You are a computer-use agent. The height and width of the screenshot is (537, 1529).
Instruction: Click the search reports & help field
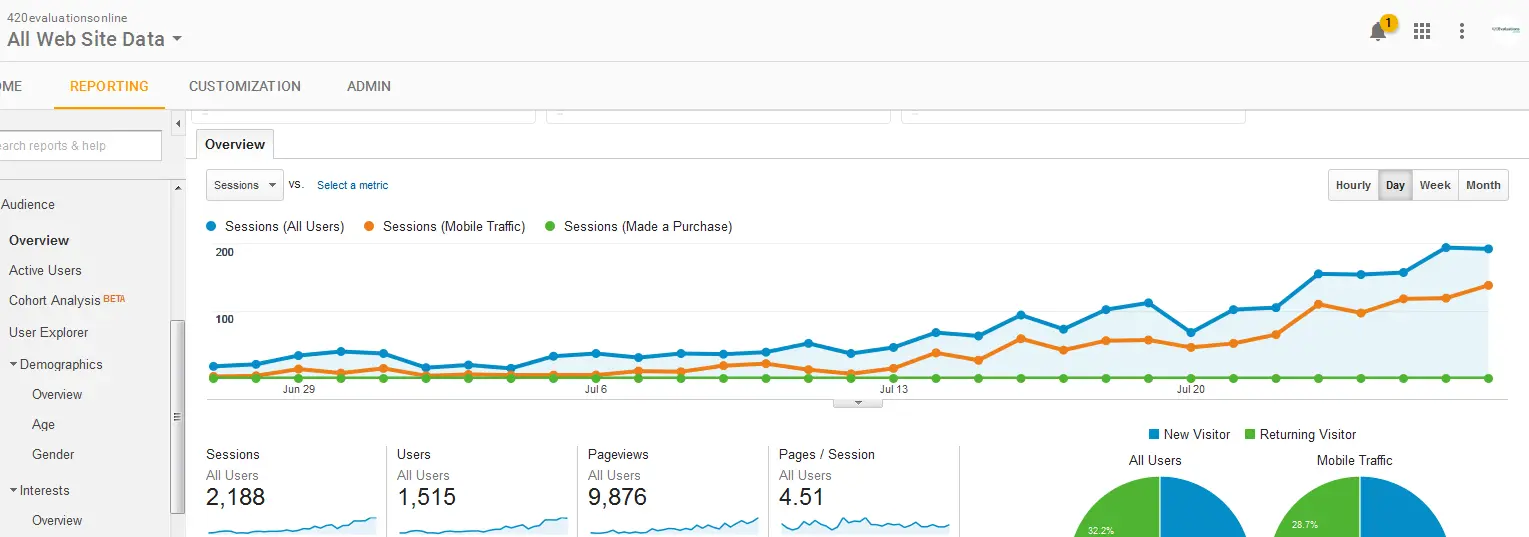point(80,146)
